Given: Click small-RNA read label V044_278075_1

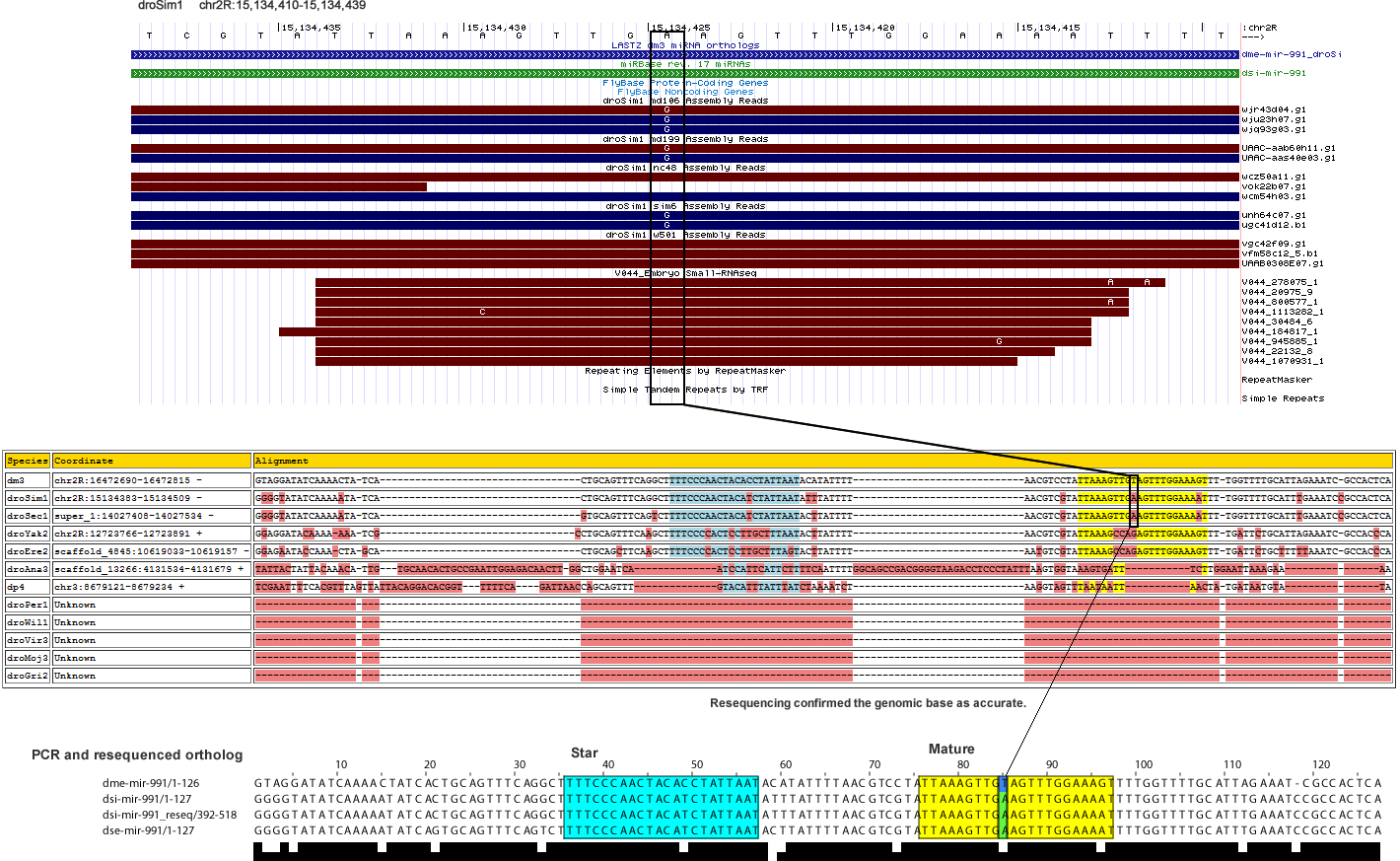Looking at the screenshot, I should (1279, 282).
